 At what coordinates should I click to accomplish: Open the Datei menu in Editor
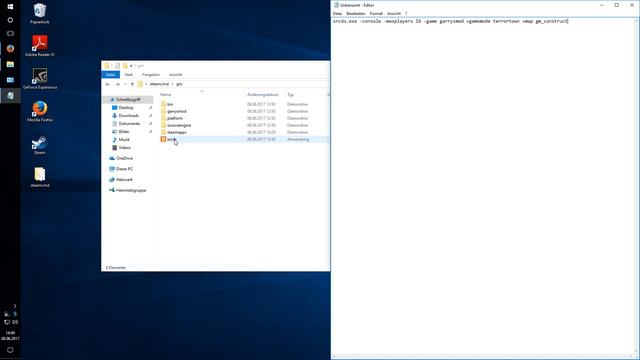coord(337,13)
